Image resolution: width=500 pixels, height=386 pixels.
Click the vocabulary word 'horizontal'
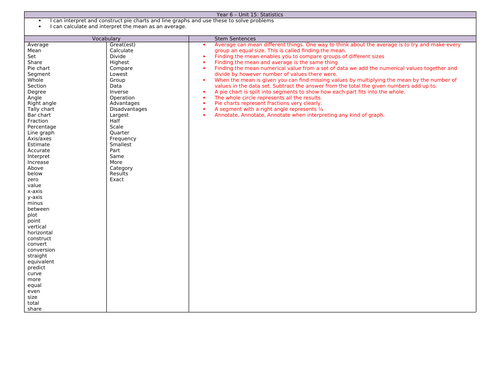click(40, 233)
